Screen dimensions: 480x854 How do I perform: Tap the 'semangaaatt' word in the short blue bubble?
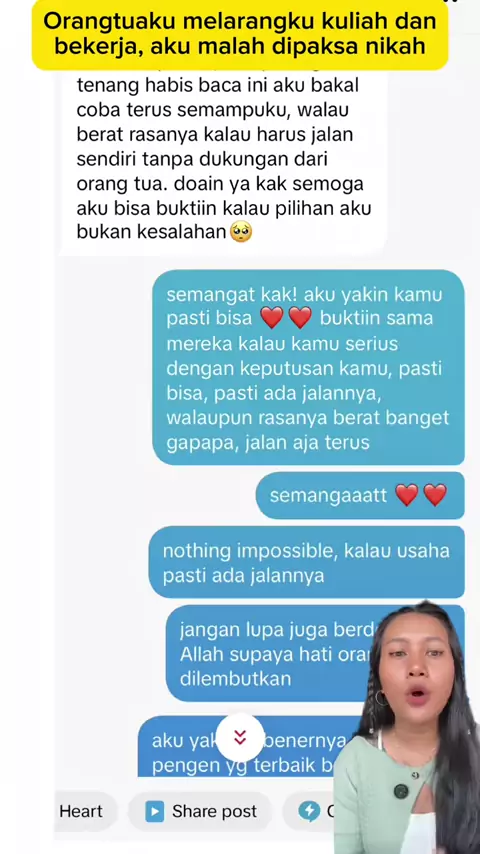(x=329, y=496)
